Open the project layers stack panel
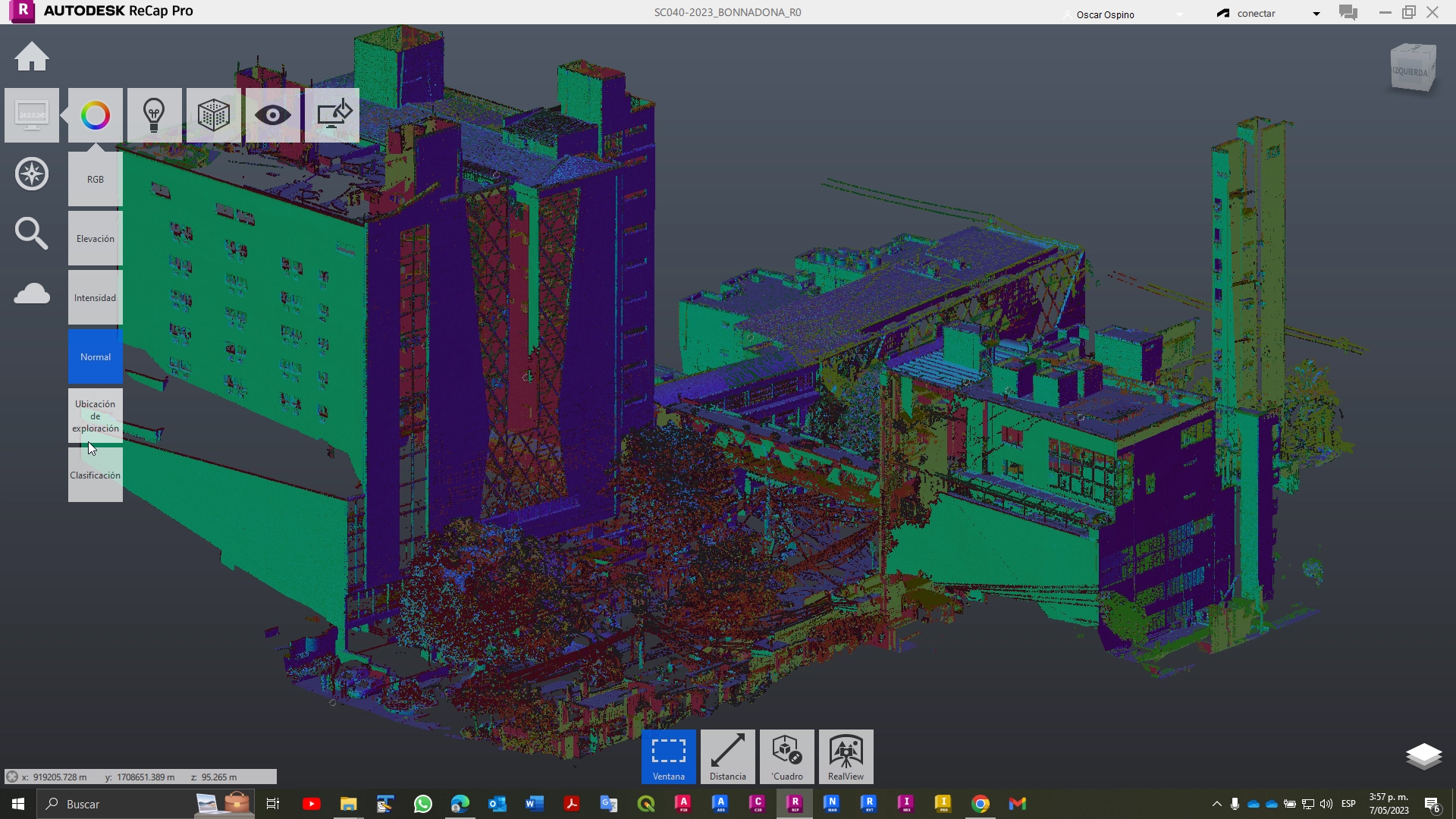The width and height of the screenshot is (1456, 819). pyautogui.click(x=1423, y=756)
